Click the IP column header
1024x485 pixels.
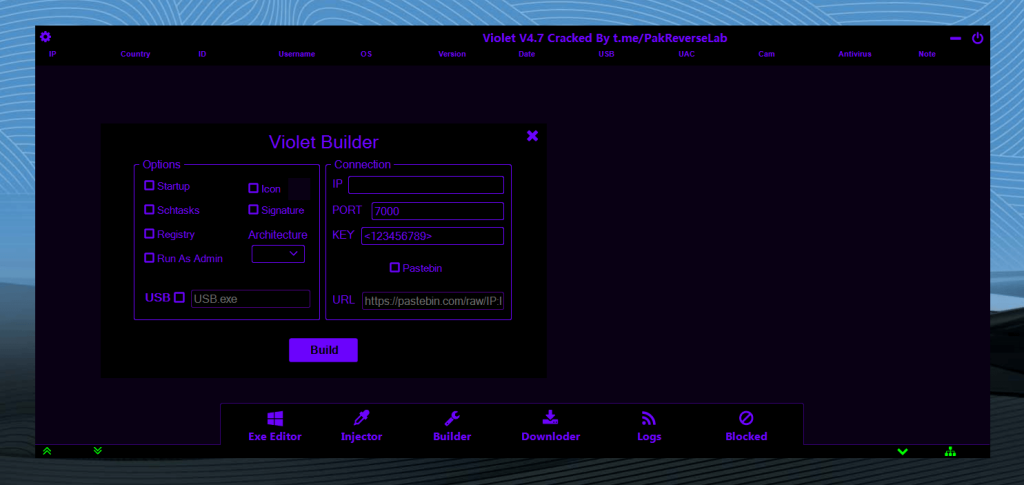pyautogui.click(x=52, y=54)
